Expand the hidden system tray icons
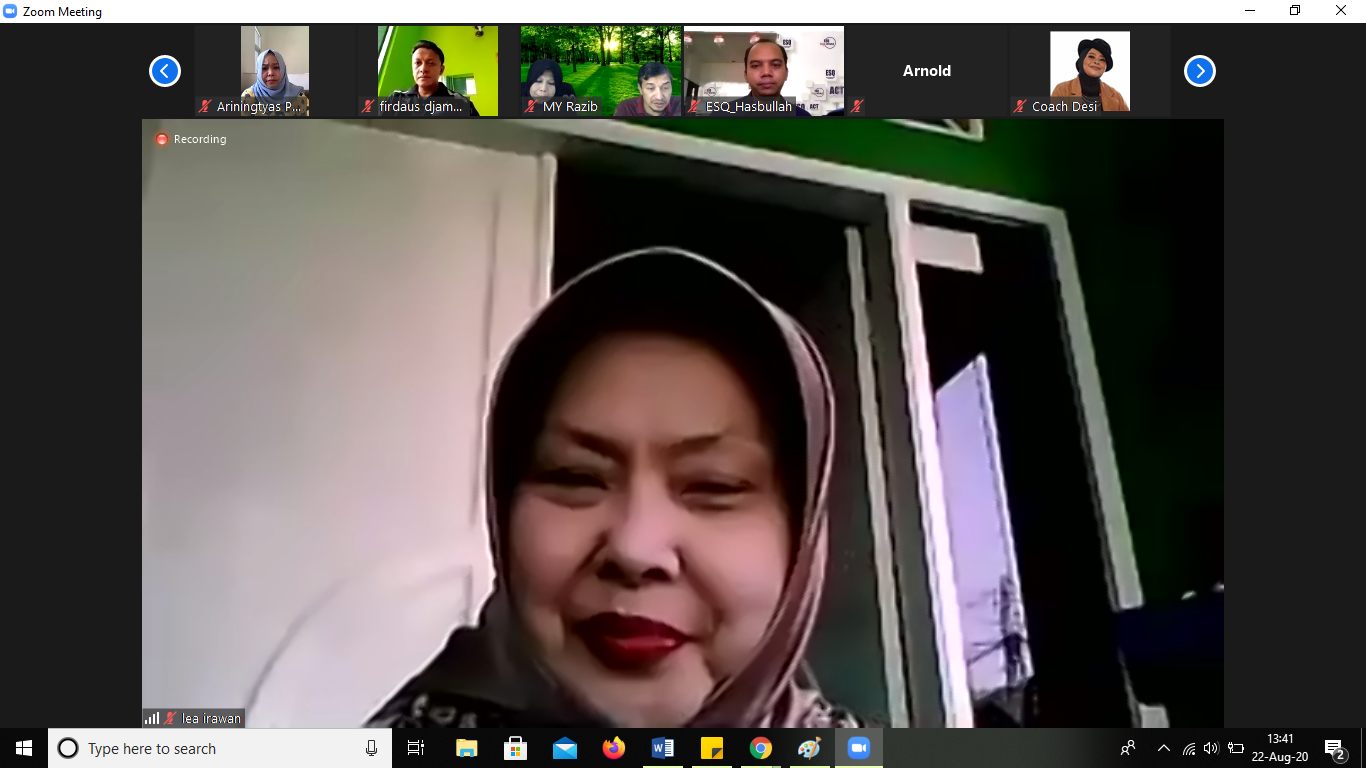Screen dimensions: 1366x768 (1163, 748)
